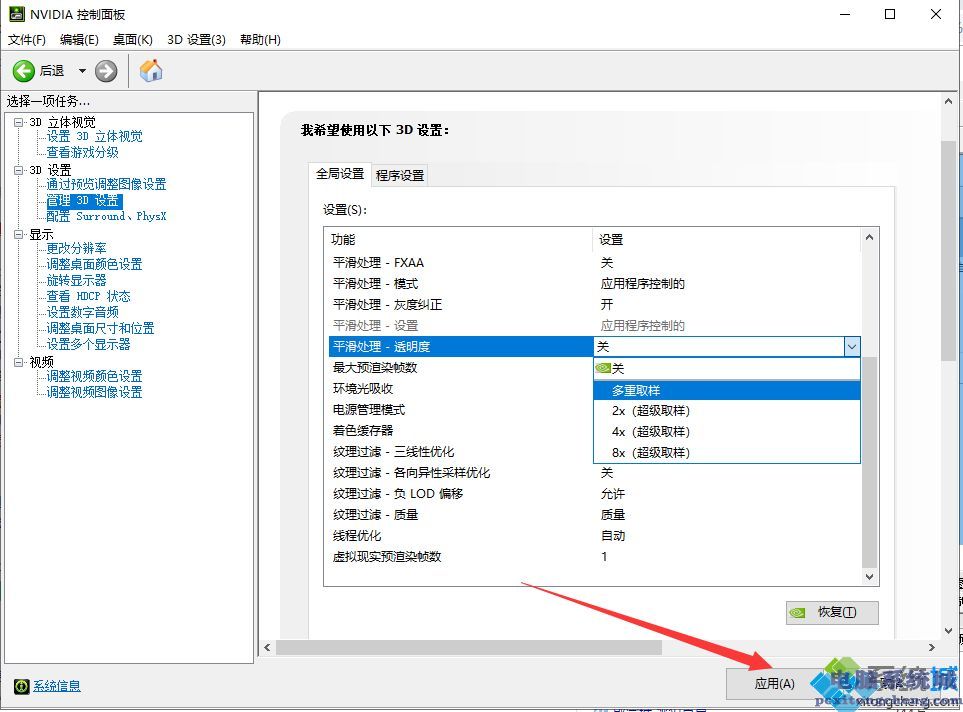Select 调整视频图像设置 task
This screenshot has height=712, width=963.
coord(95,392)
